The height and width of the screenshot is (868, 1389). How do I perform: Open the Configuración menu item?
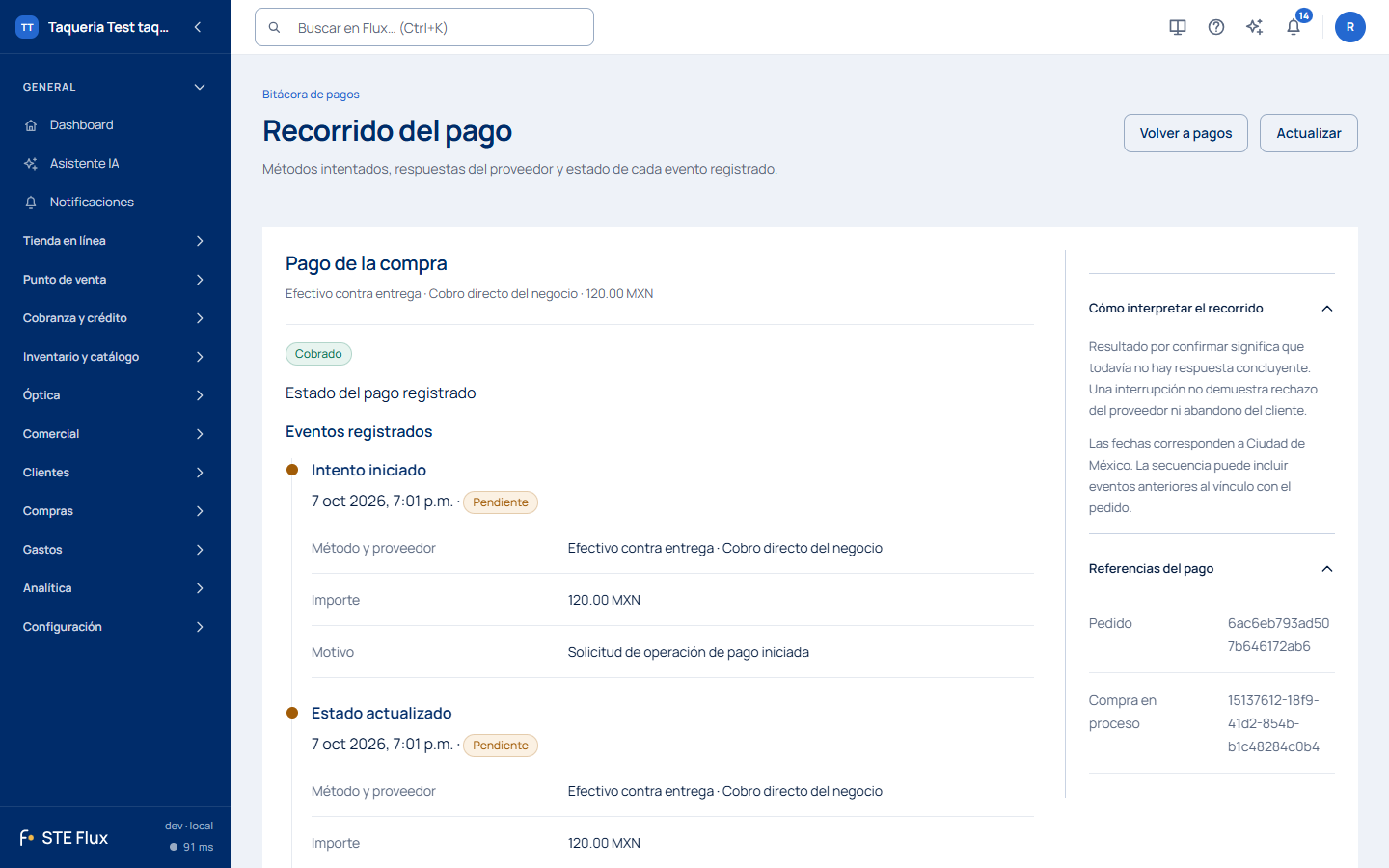[x=116, y=627]
